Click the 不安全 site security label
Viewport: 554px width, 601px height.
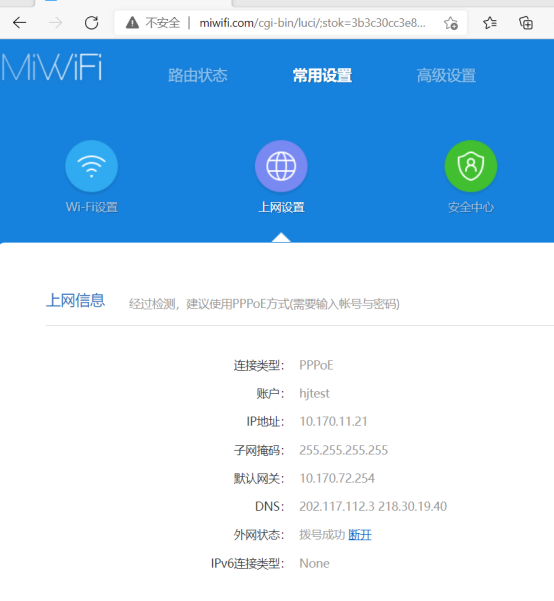(x=163, y=23)
